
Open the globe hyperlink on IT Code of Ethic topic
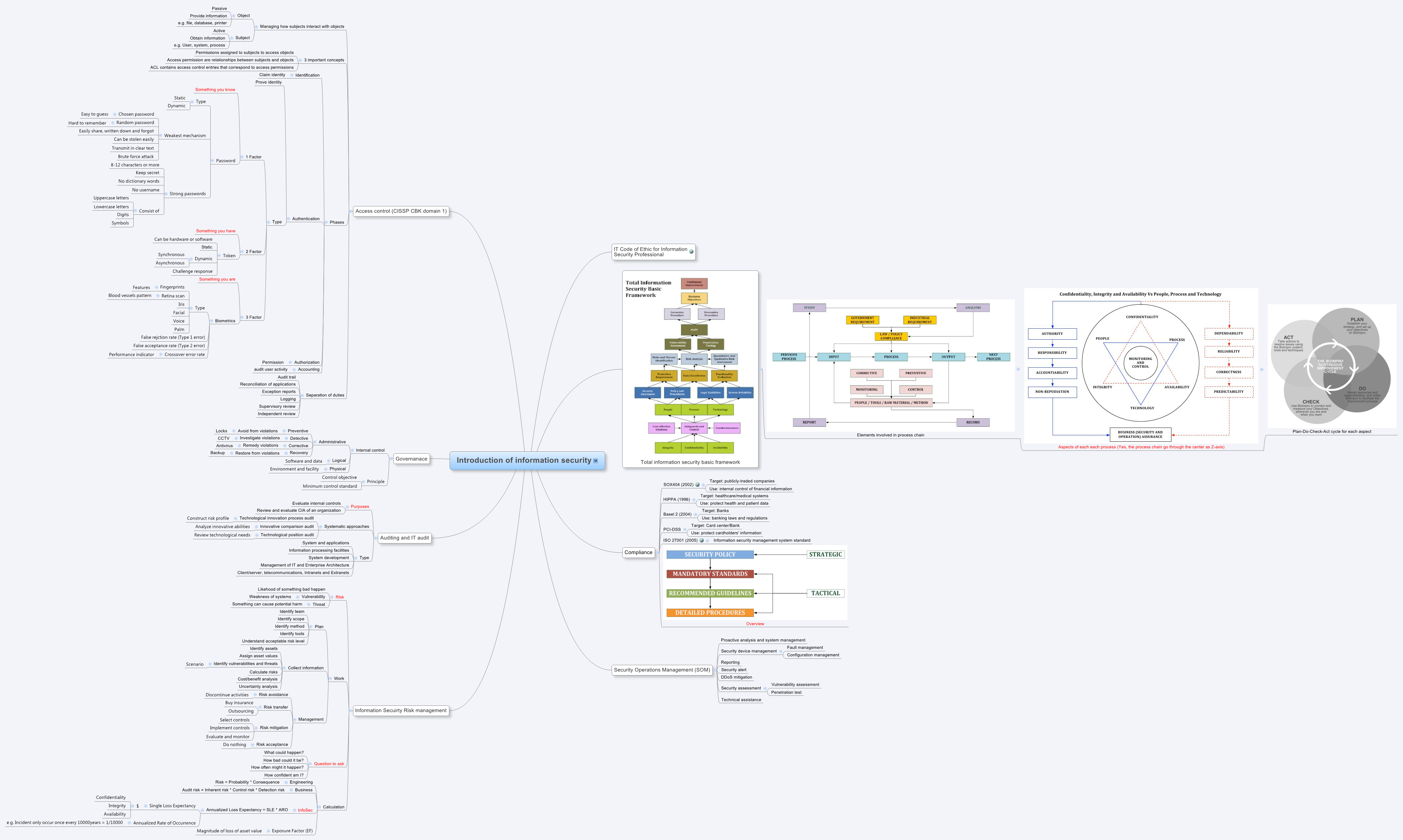691,252
